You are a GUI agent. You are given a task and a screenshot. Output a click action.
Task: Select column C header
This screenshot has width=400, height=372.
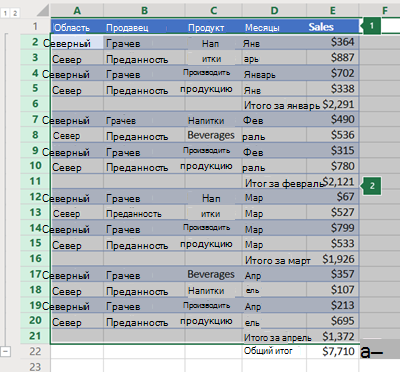pyautogui.click(x=214, y=11)
